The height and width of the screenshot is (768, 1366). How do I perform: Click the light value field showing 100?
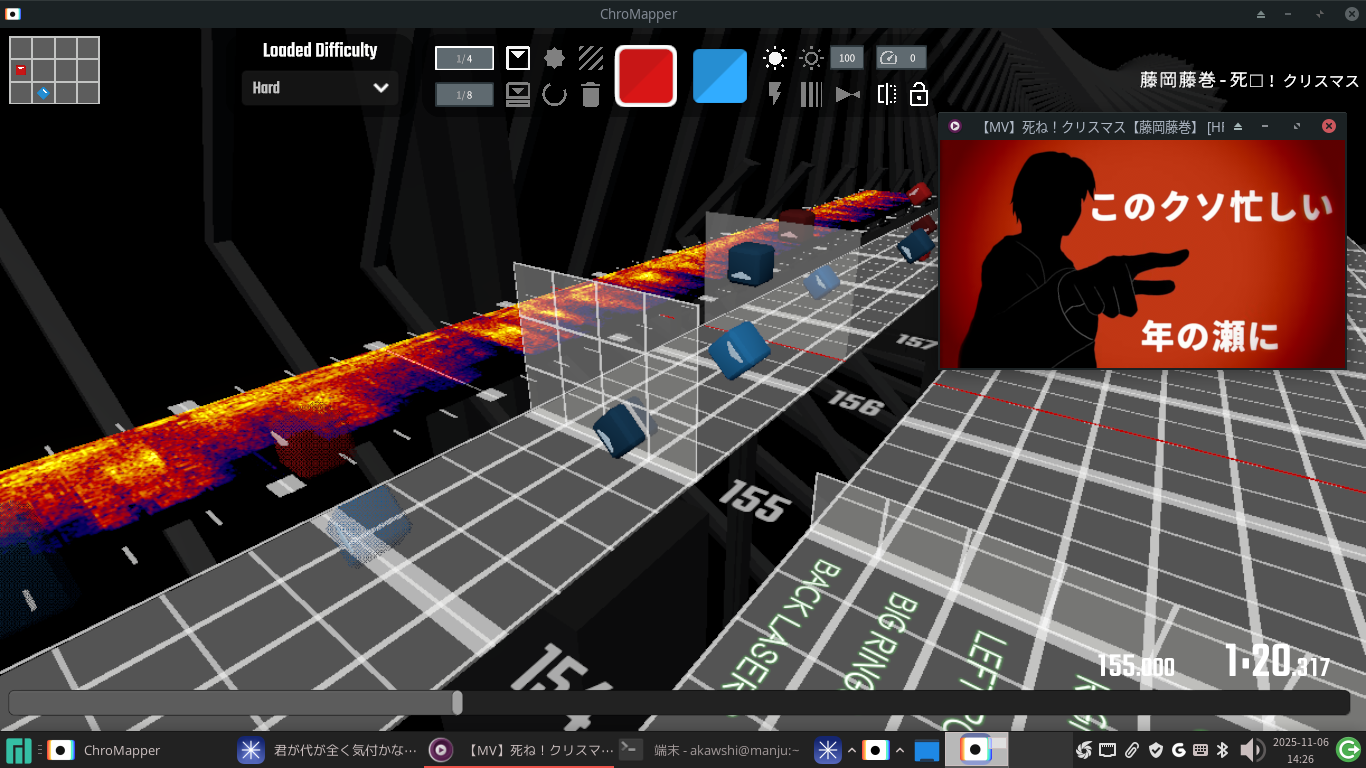click(847, 58)
